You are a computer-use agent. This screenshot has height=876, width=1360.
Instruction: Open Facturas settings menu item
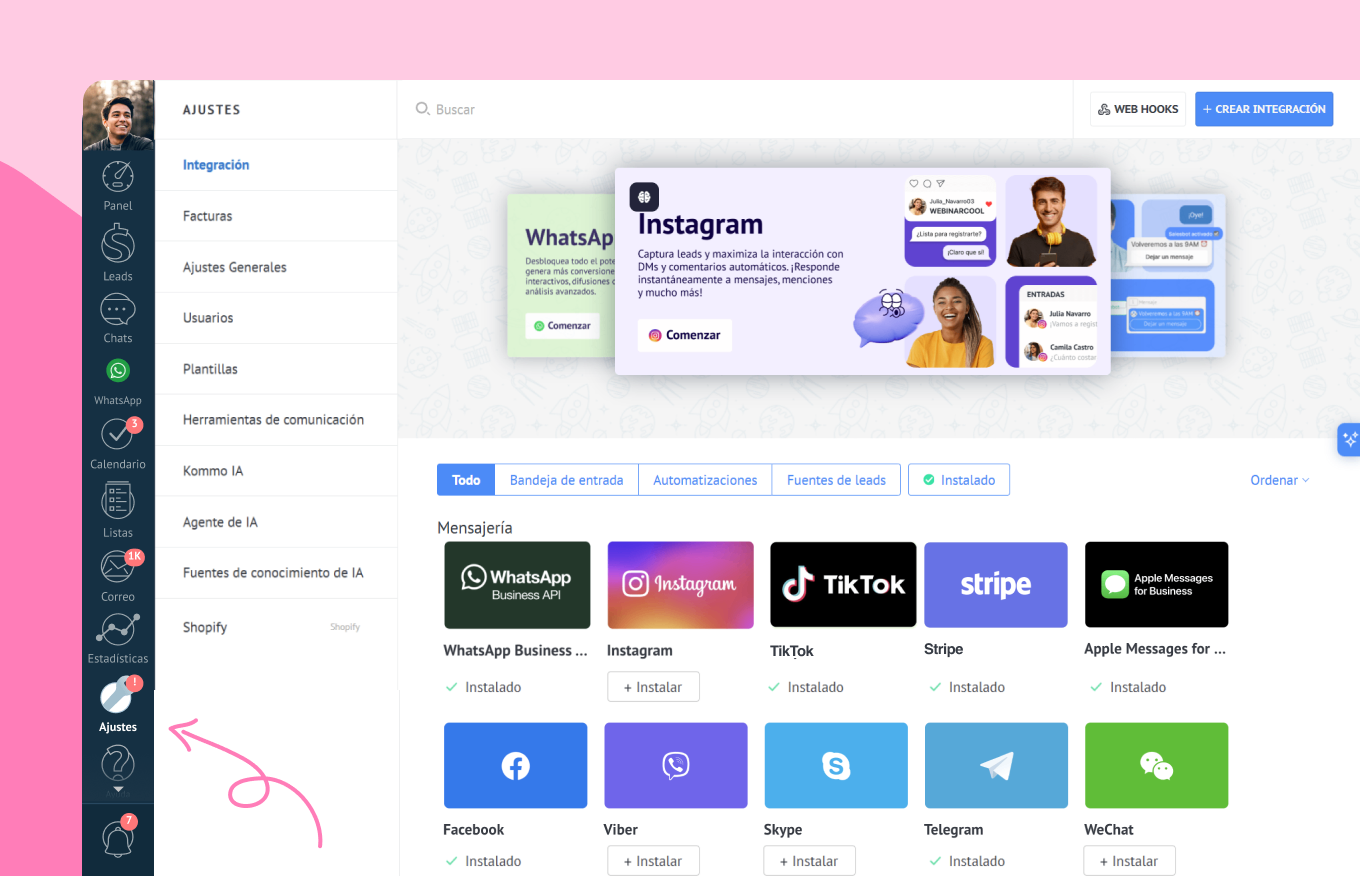click(276, 216)
